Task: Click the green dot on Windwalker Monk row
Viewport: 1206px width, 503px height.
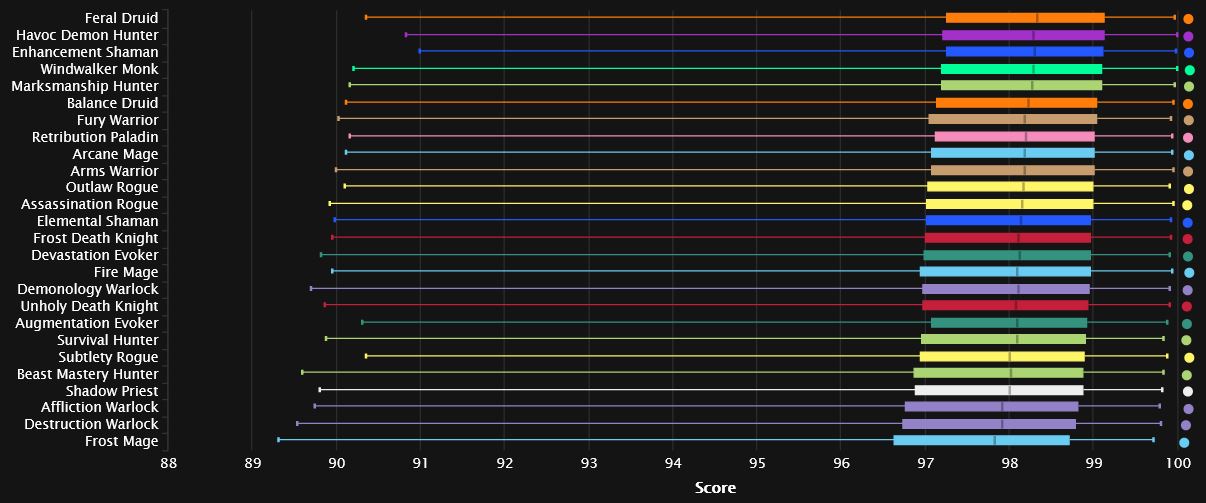Action: pos(1189,70)
